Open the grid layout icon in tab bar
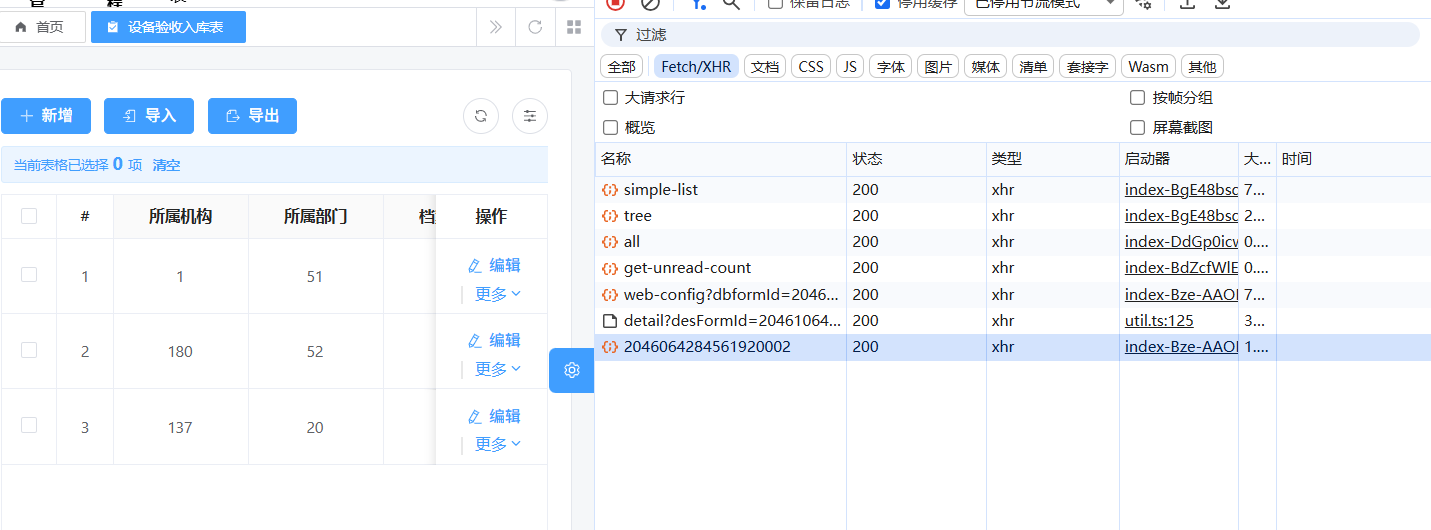Screen dimensions: 1431x530 tap(574, 27)
